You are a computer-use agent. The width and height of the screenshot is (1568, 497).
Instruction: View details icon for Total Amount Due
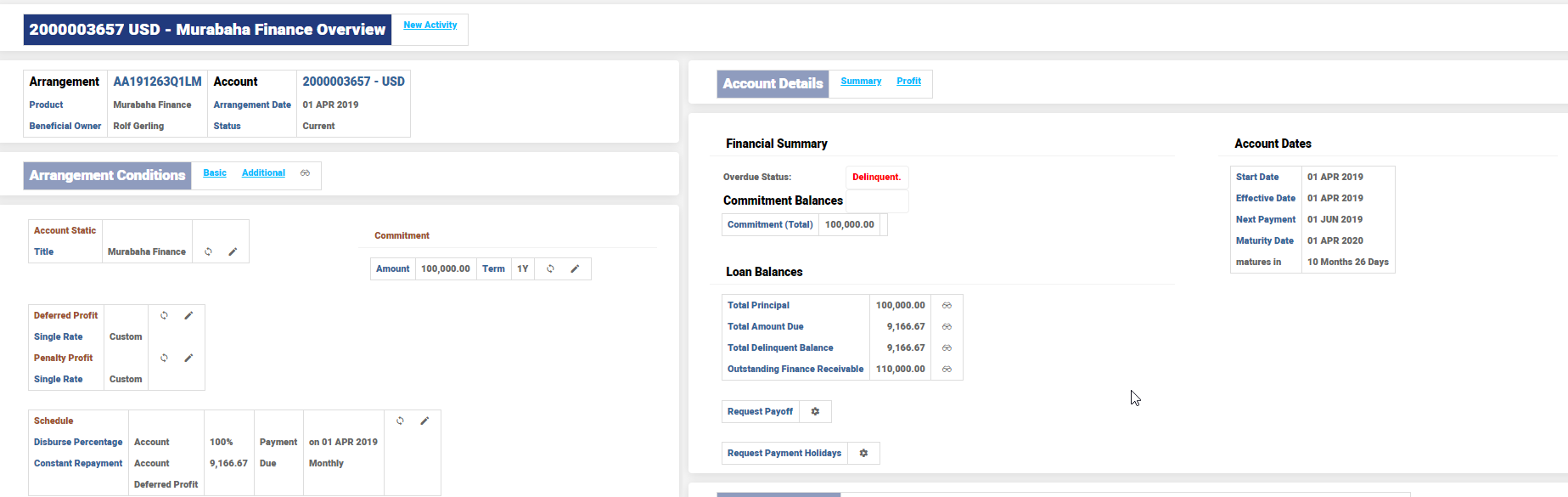pyautogui.click(x=947, y=327)
